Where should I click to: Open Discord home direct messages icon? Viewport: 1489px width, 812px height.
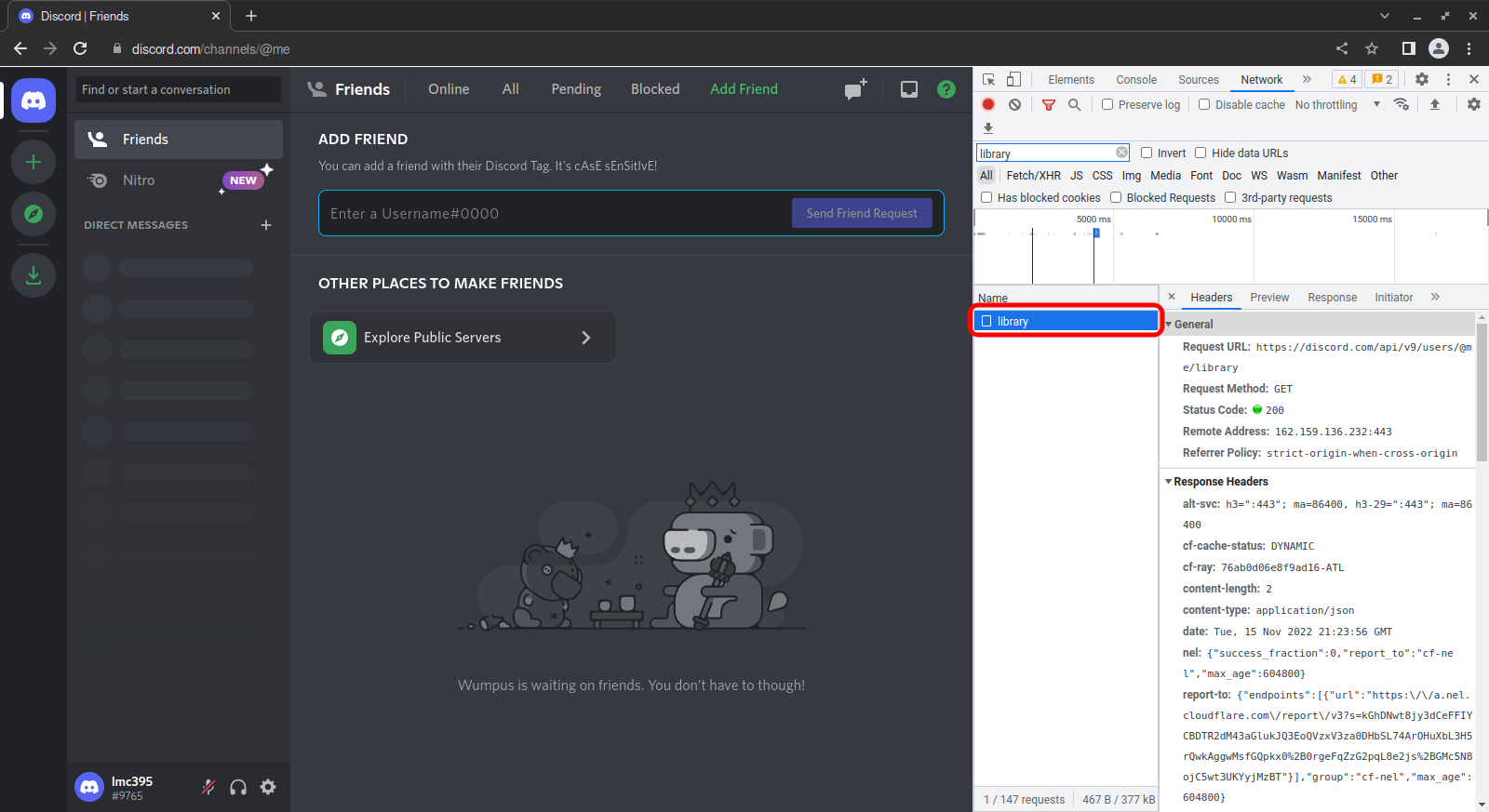pos(34,100)
